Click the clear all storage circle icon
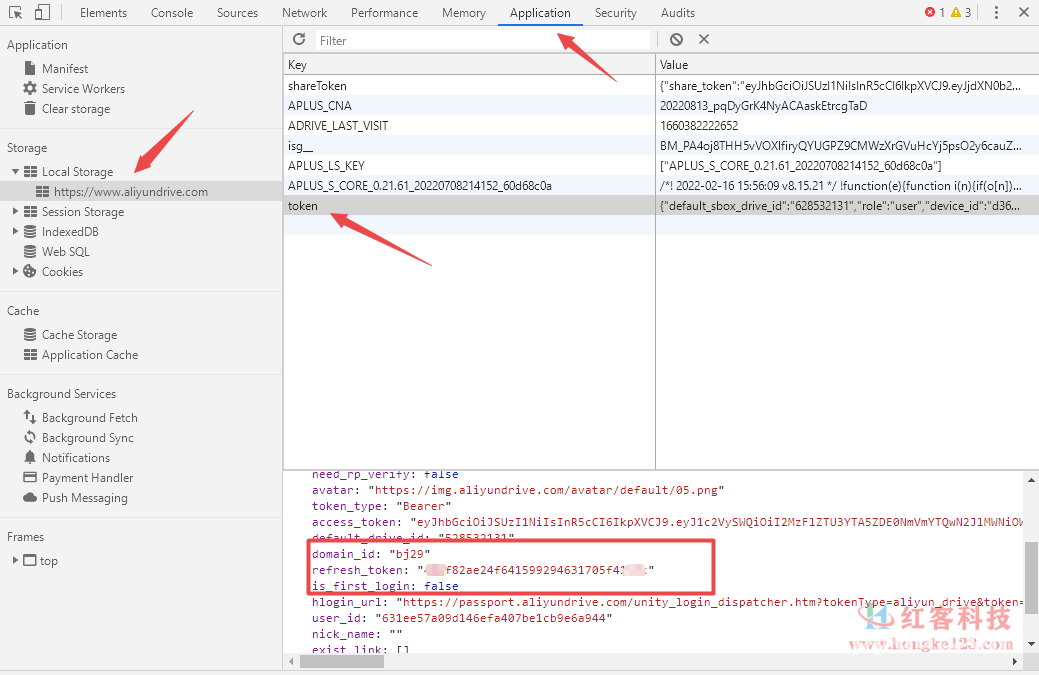The image size is (1039, 675). tap(676, 40)
